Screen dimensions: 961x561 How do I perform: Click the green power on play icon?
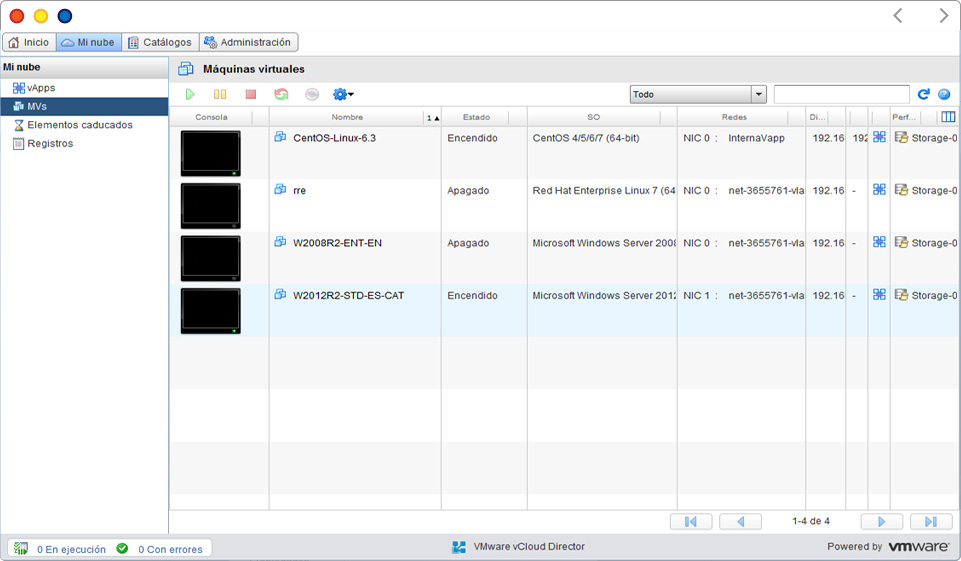(190, 94)
